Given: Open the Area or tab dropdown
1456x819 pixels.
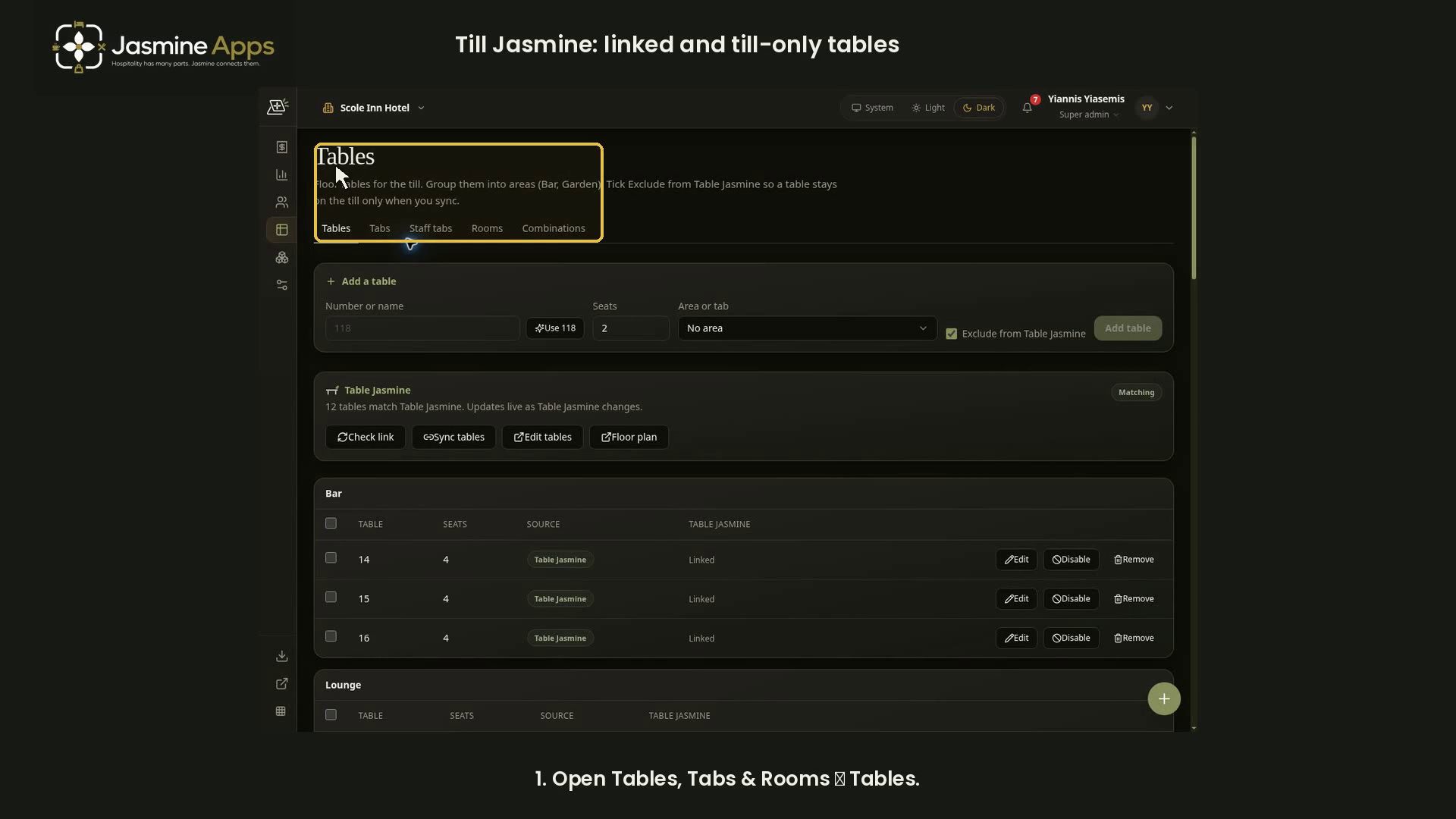Looking at the screenshot, I should pyautogui.click(x=807, y=328).
